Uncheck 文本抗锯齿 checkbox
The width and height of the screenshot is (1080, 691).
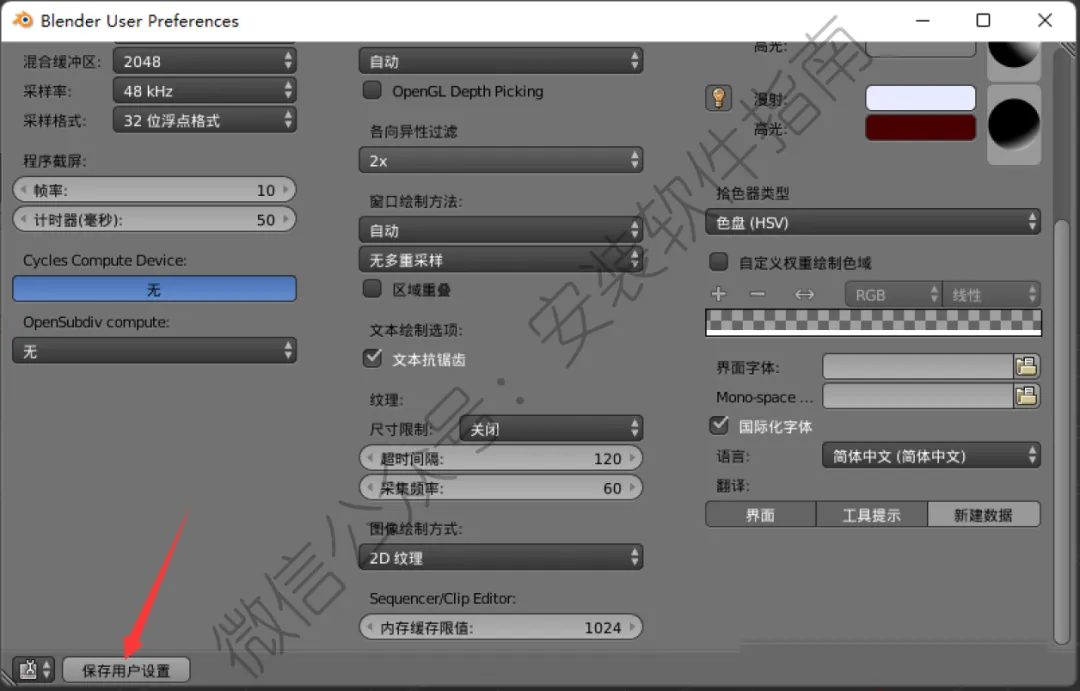click(x=373, y=358)
